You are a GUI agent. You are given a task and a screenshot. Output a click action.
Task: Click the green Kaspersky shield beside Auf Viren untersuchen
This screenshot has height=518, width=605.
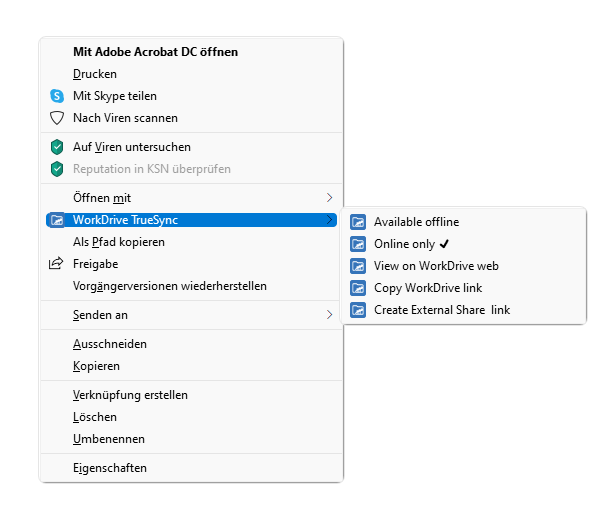(x=57, y=147)
